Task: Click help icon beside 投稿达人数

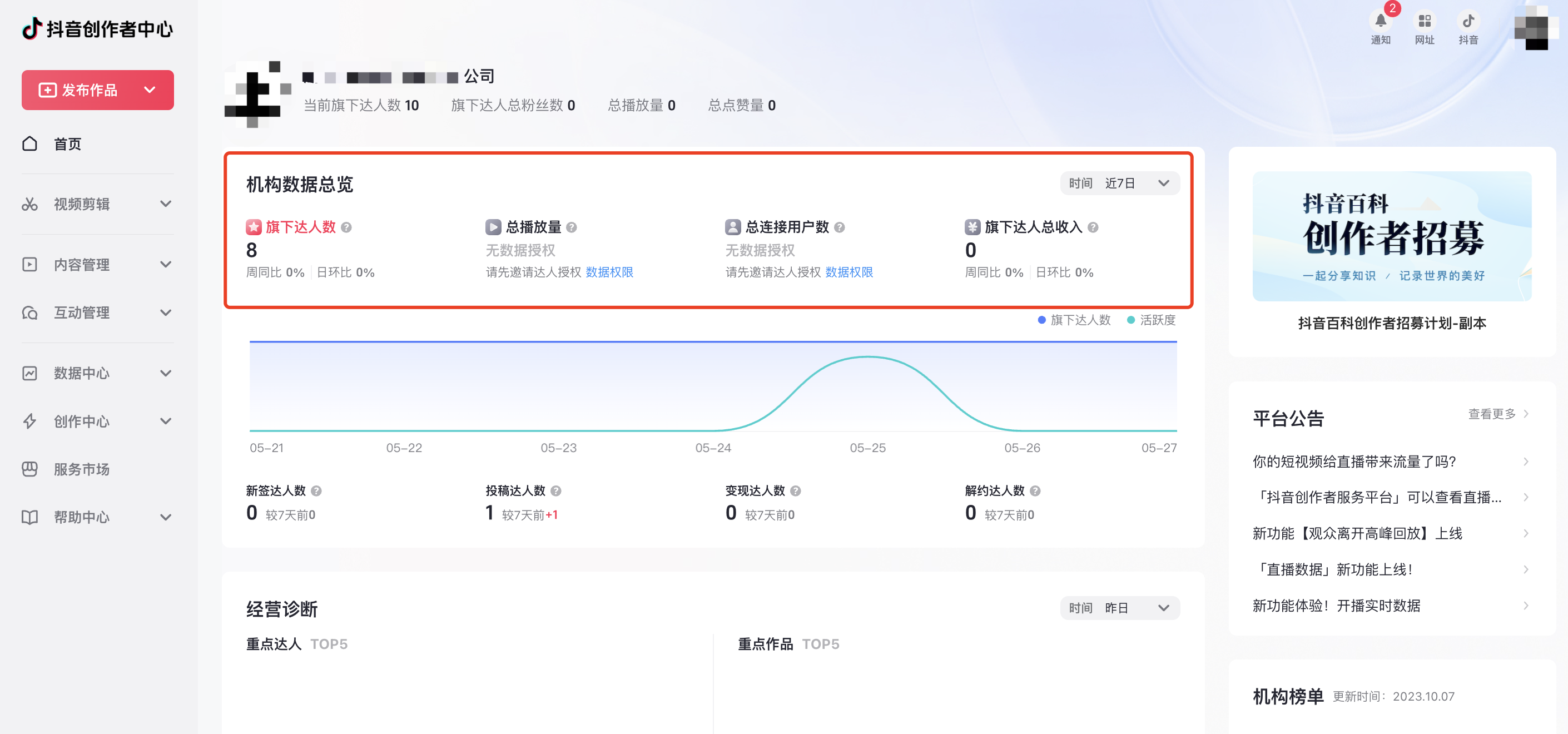Action: tap(557, 491)
